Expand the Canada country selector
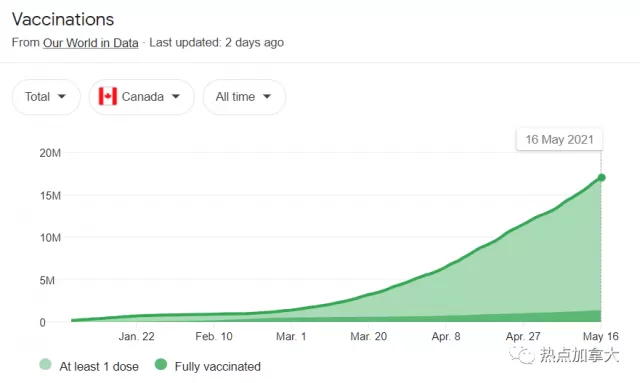 [141, 97]
